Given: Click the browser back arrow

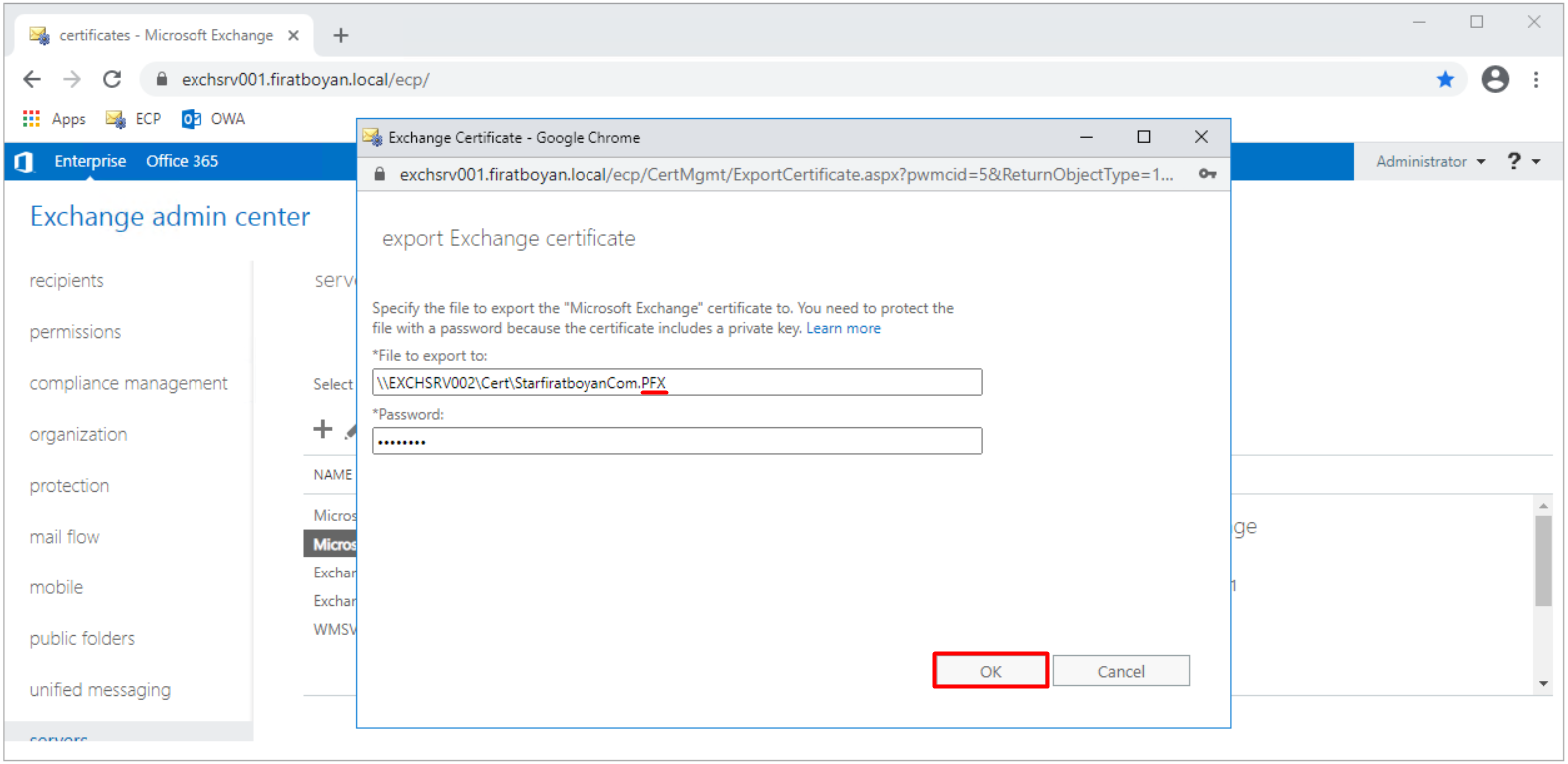Looking at the screenshot, I should tap(32, 79).
